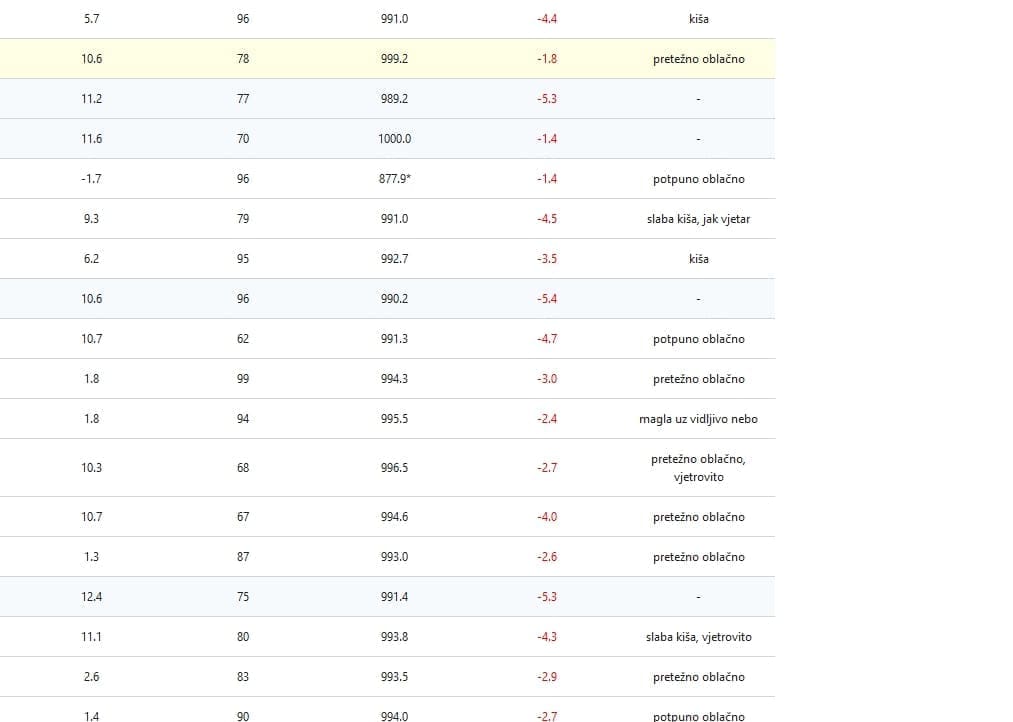Select the 'slaba kiša, jak vjetar' cell
The image size is (1013, 722).
(698, 219)
